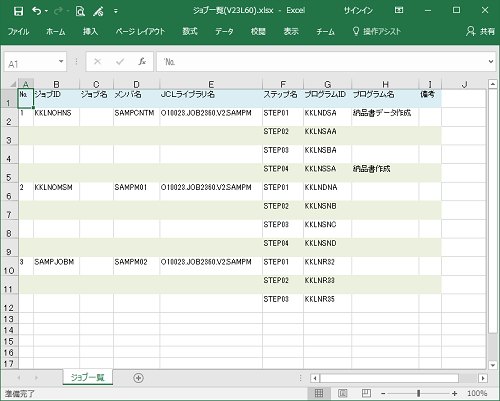Click vertical scrollbar up arrow

(x=493, y=84)
